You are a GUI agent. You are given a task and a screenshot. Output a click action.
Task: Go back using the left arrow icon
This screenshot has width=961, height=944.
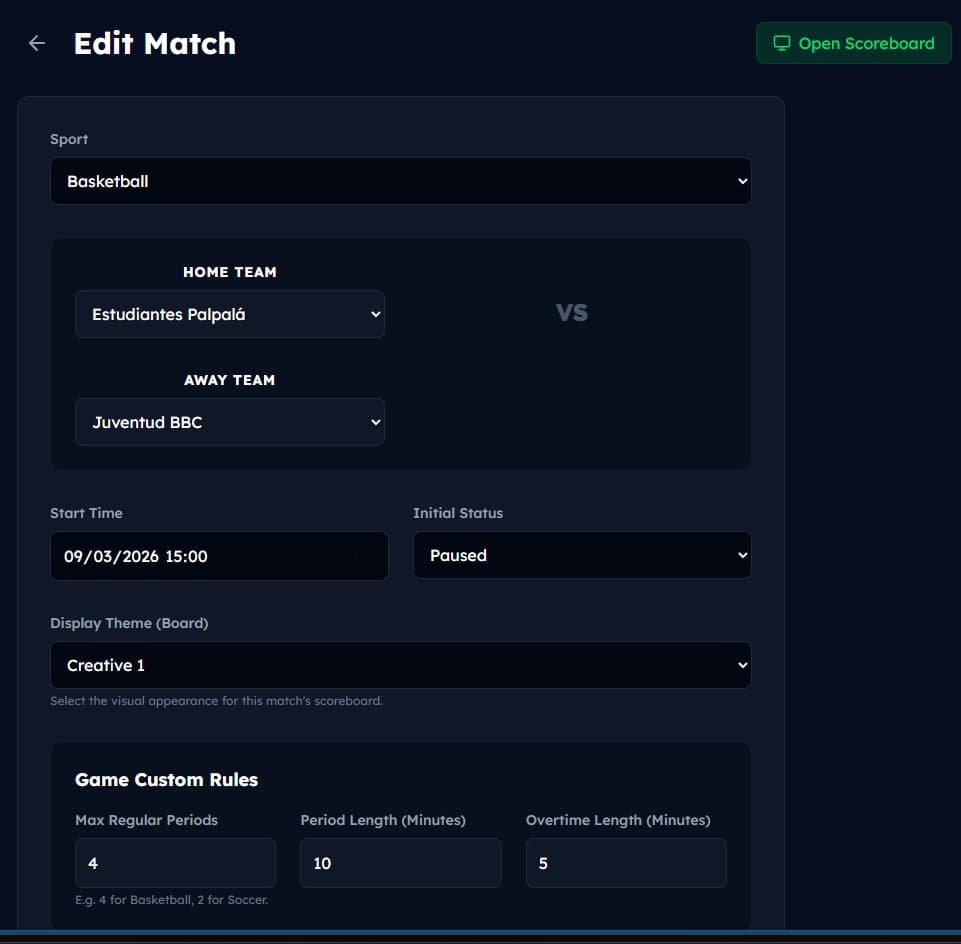pyautogui.click(x=37, y=43)
